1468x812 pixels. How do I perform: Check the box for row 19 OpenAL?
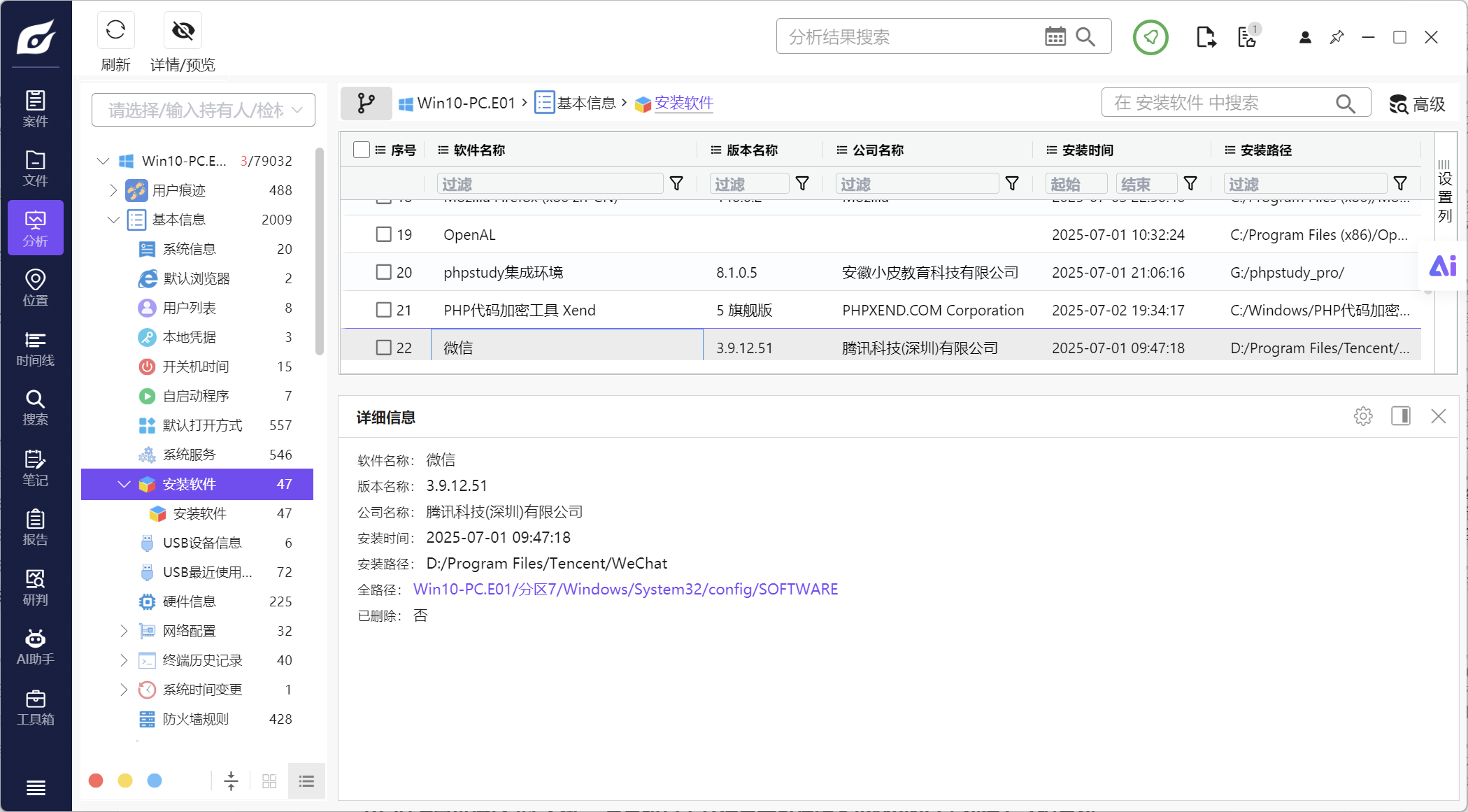[x=384, y=234]
